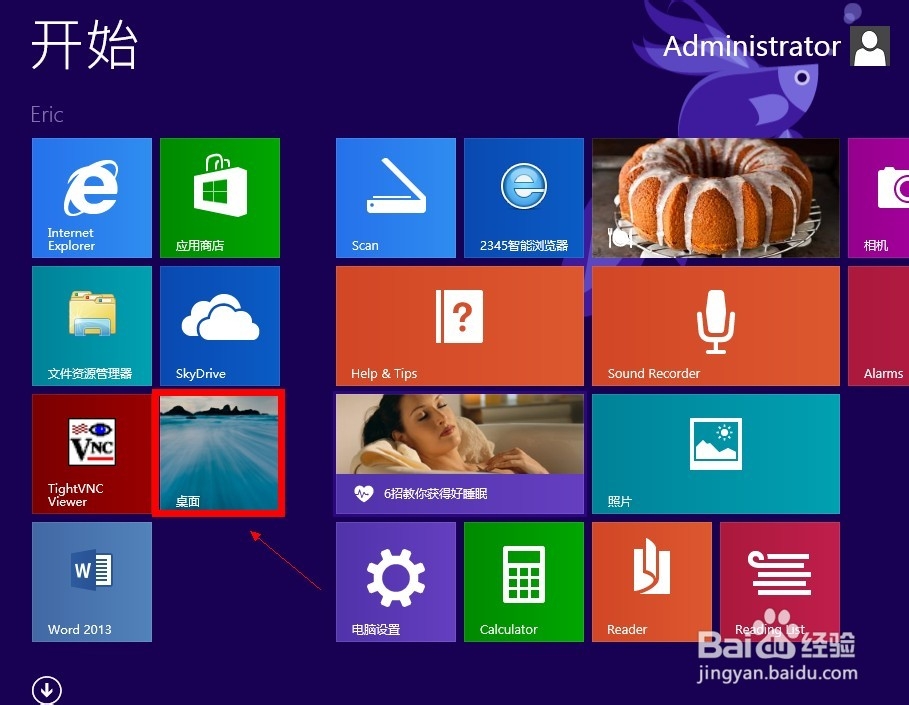Launch TightVNC Viewer
This screenshot has height=705, width=909.
[91, 453]
